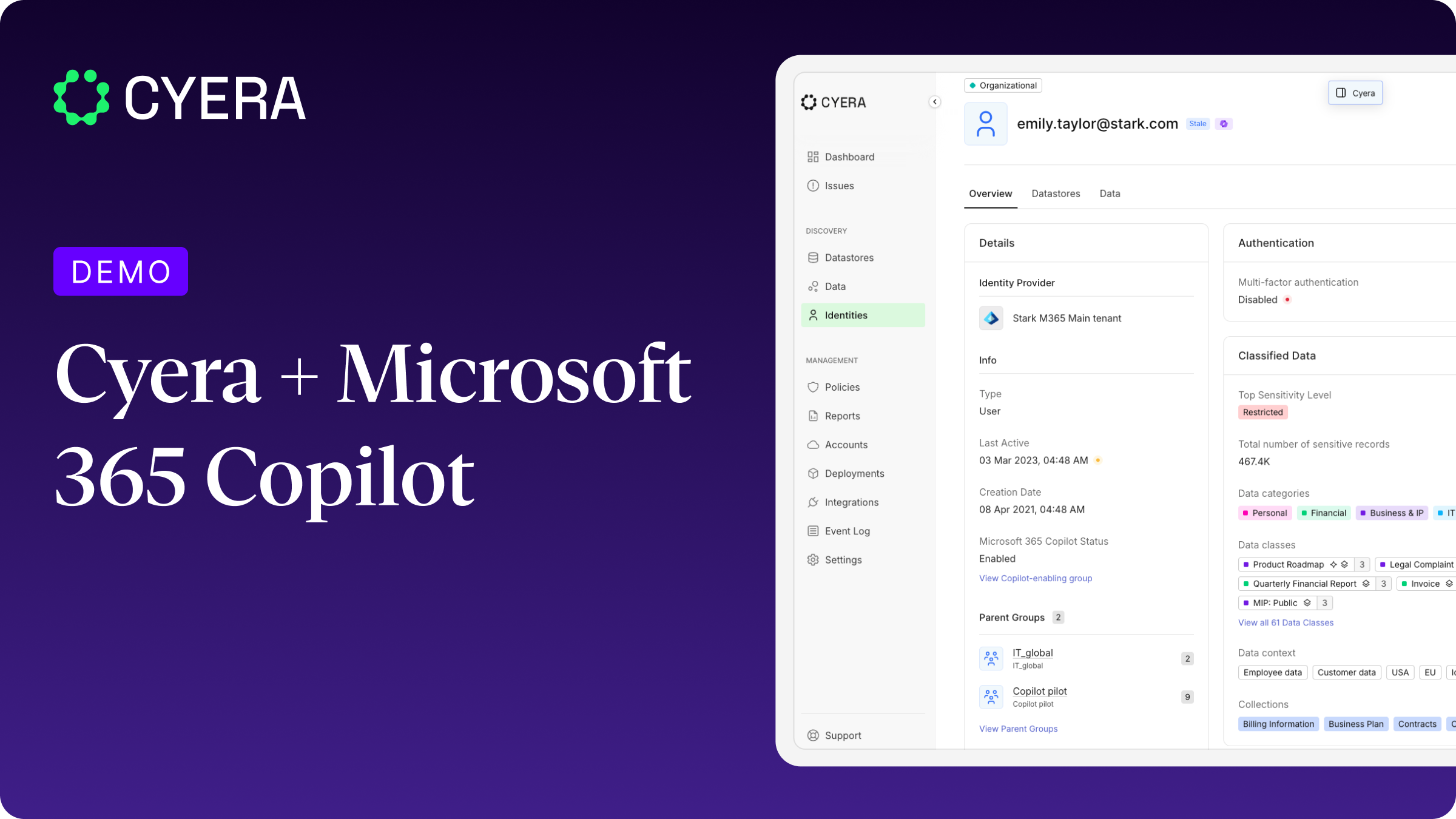Open the Data item in the sidebar
The height and width of the screenshot is (819, 1456).
click(863, 286)
